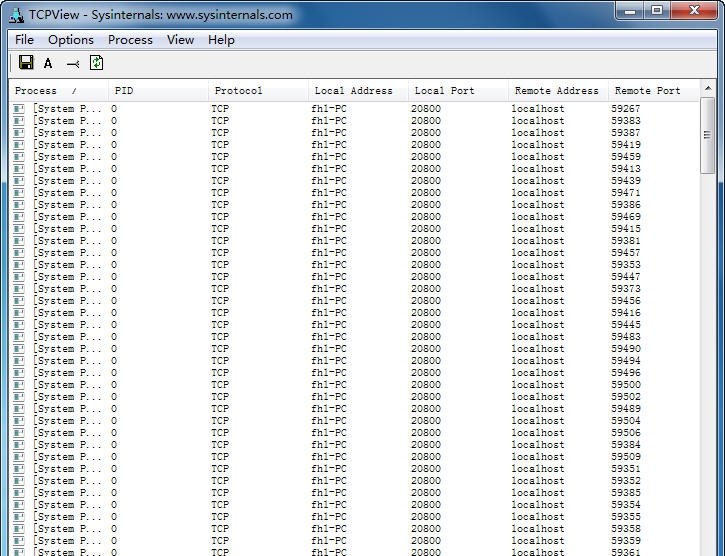The height and width of the screenshot is (556, 725).
Task: Click the Refresh toolbar icon
Action: click(x=96, y=62)
